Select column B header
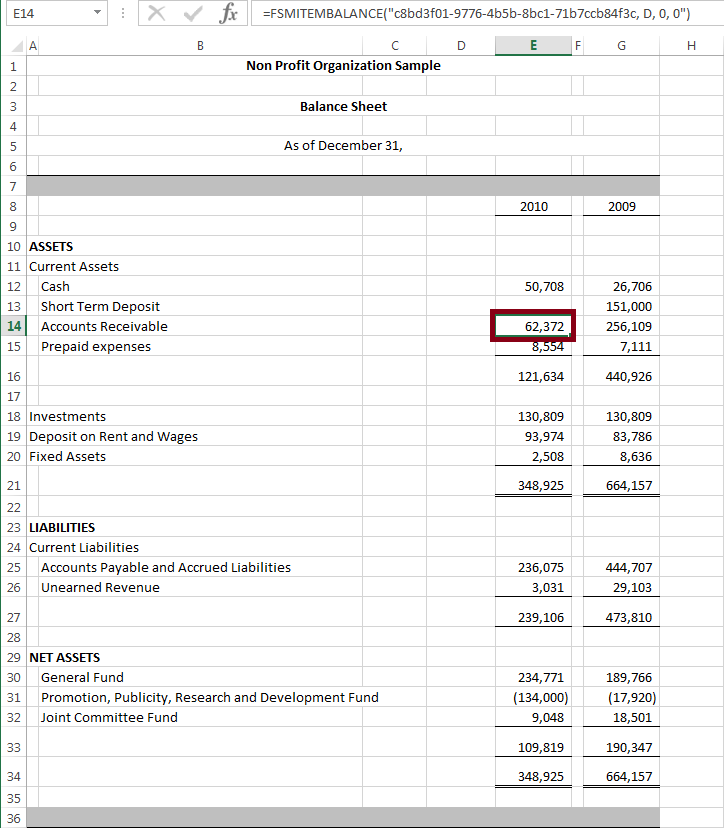Viewport: 724px width, 828px height. coord(200,45)
